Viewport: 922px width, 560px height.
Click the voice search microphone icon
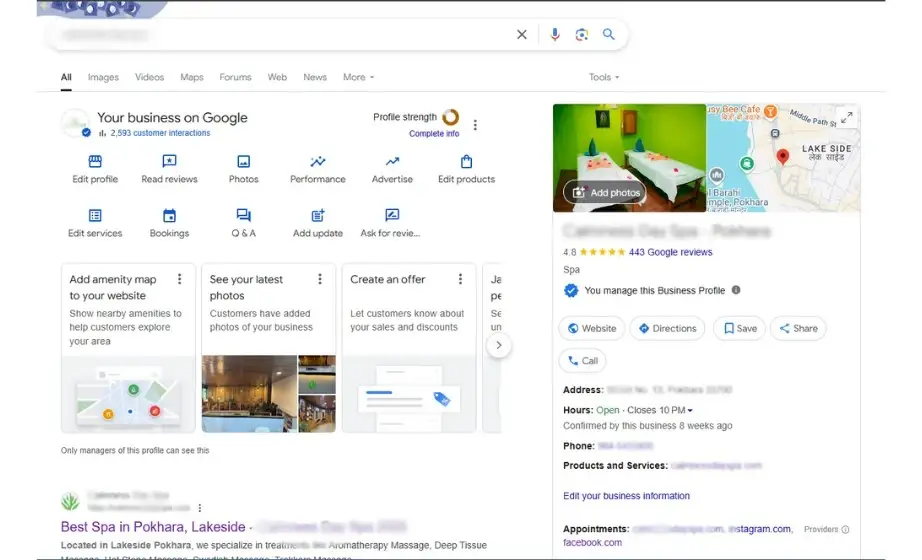coord(555,35)
